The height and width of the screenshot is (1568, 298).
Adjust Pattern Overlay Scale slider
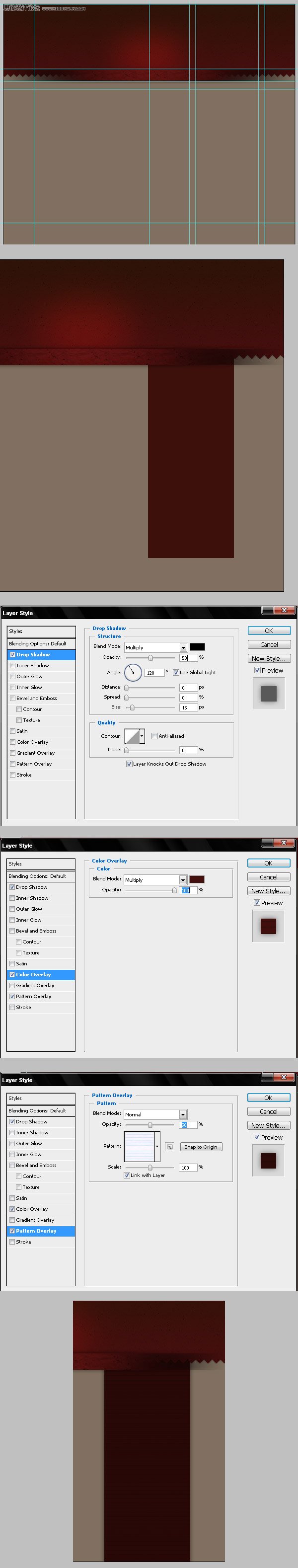tap(150, 1168)
